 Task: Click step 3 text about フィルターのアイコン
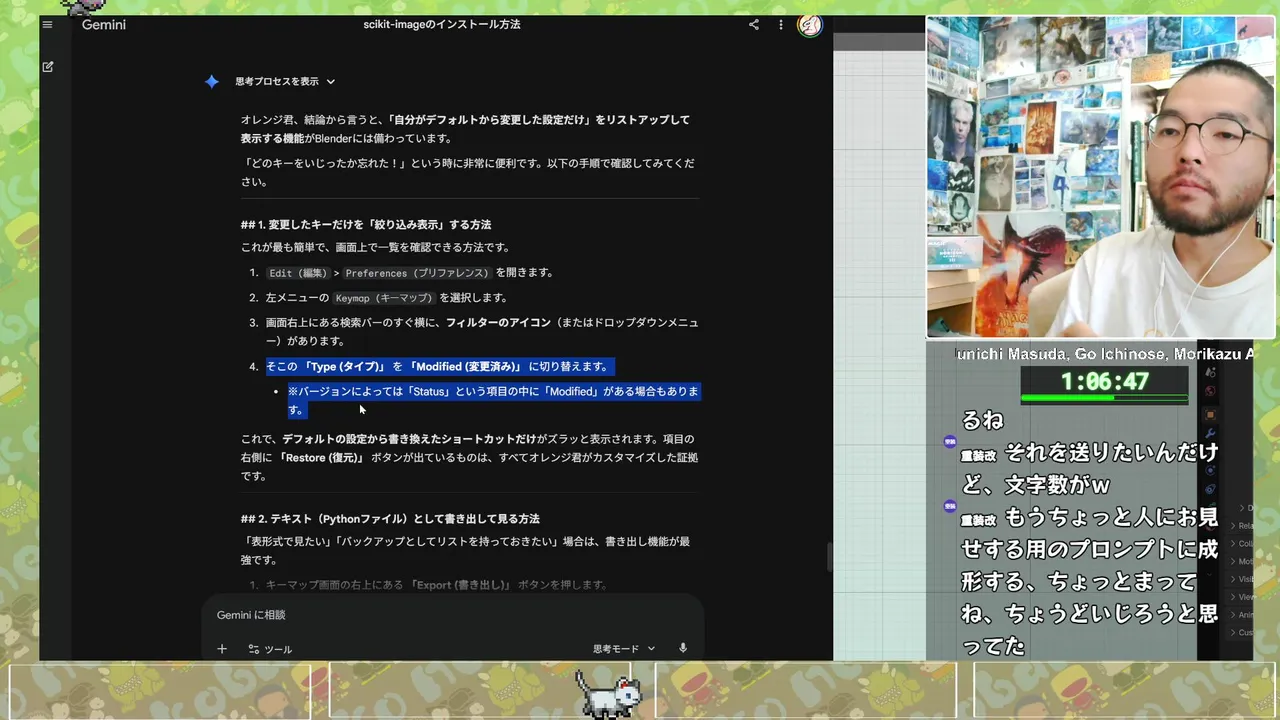click(x=482, y=332)
